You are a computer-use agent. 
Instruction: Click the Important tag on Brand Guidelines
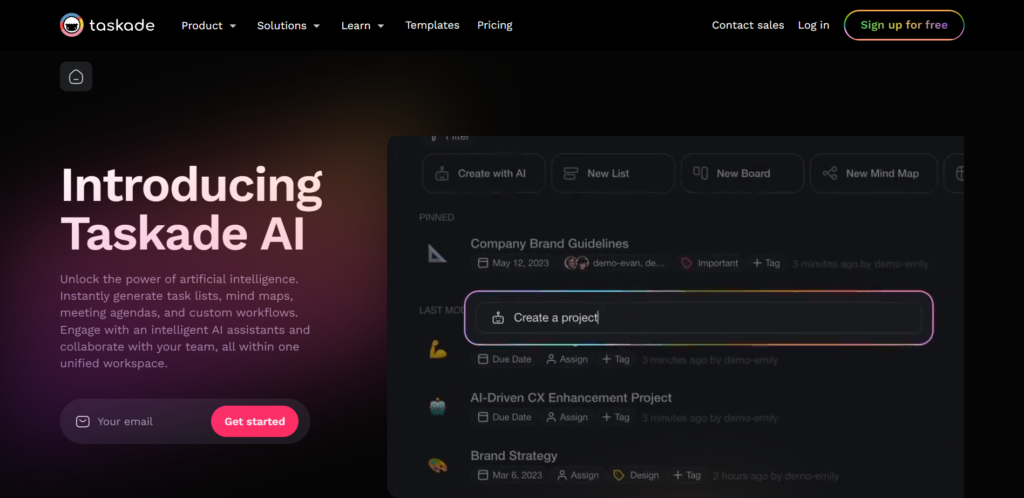710,263
